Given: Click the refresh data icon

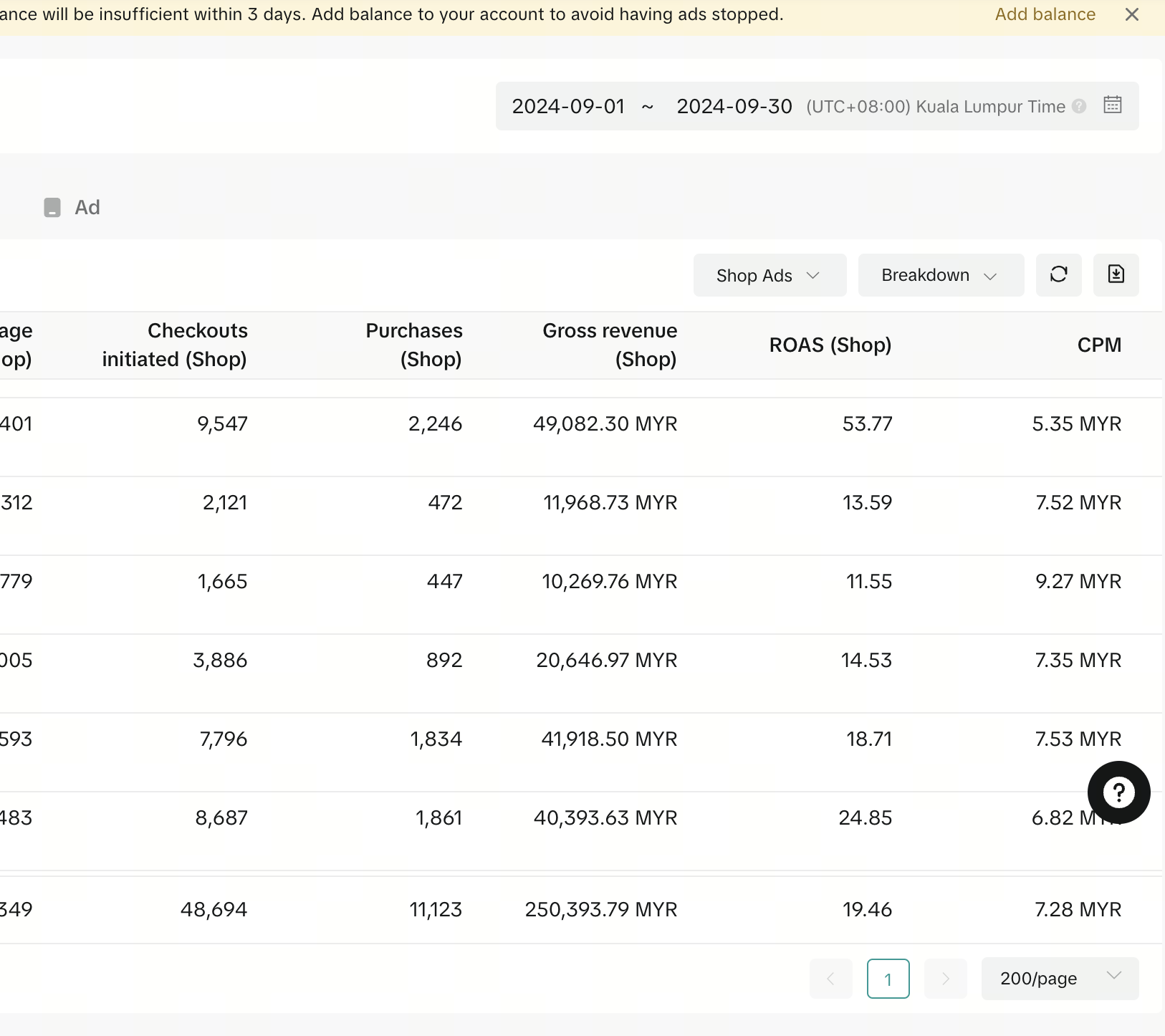Looking at the screenshot, I should coord(1058,274).
